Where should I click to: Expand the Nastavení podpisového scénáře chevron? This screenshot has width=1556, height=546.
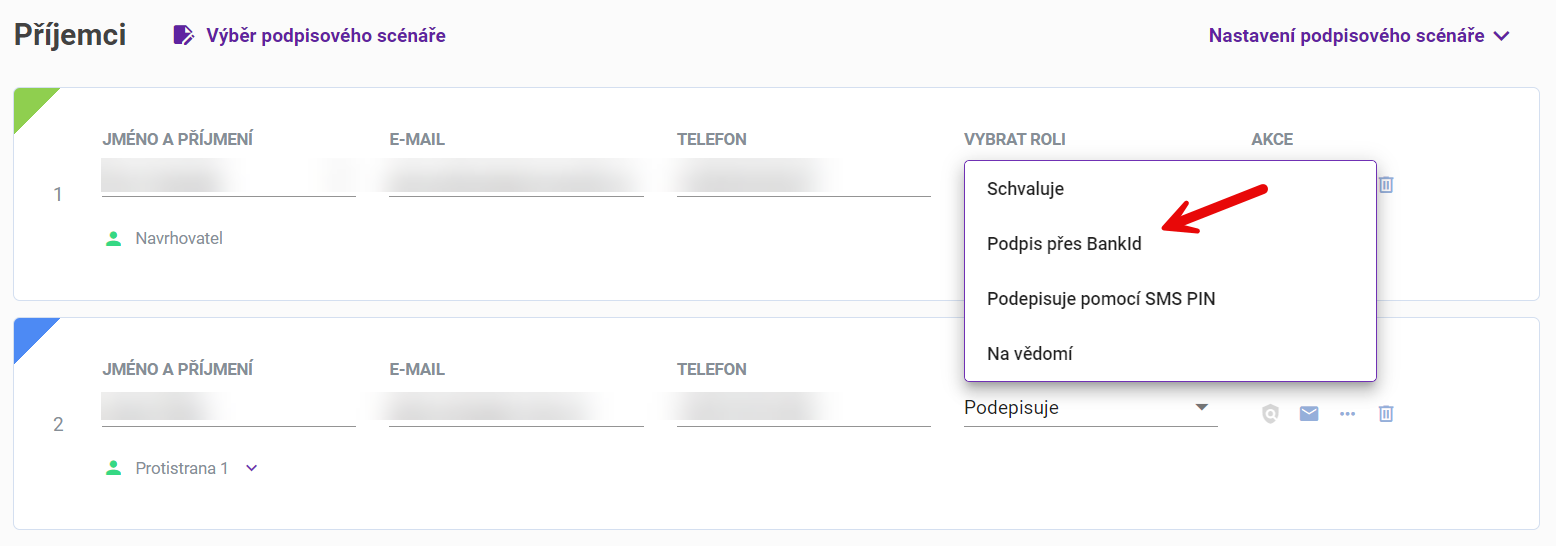tap(1500, 36)
